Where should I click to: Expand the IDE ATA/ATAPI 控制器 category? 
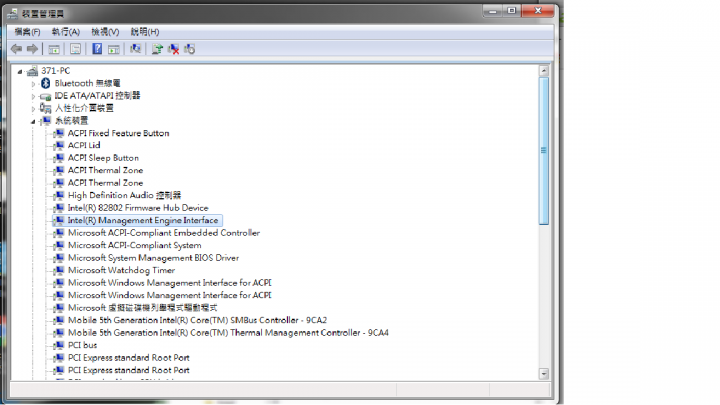coord(33,96)
